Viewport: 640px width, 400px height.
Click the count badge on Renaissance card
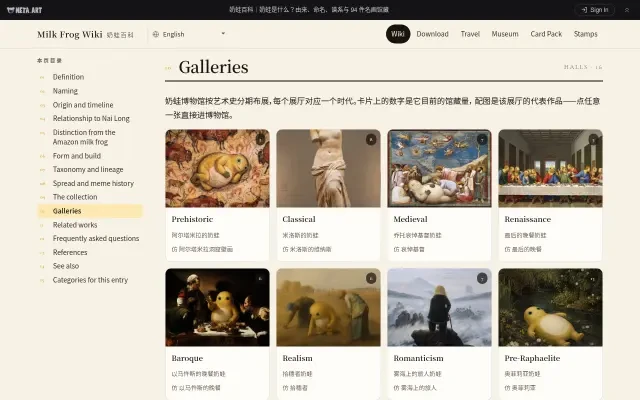click(x=593, y=140)
